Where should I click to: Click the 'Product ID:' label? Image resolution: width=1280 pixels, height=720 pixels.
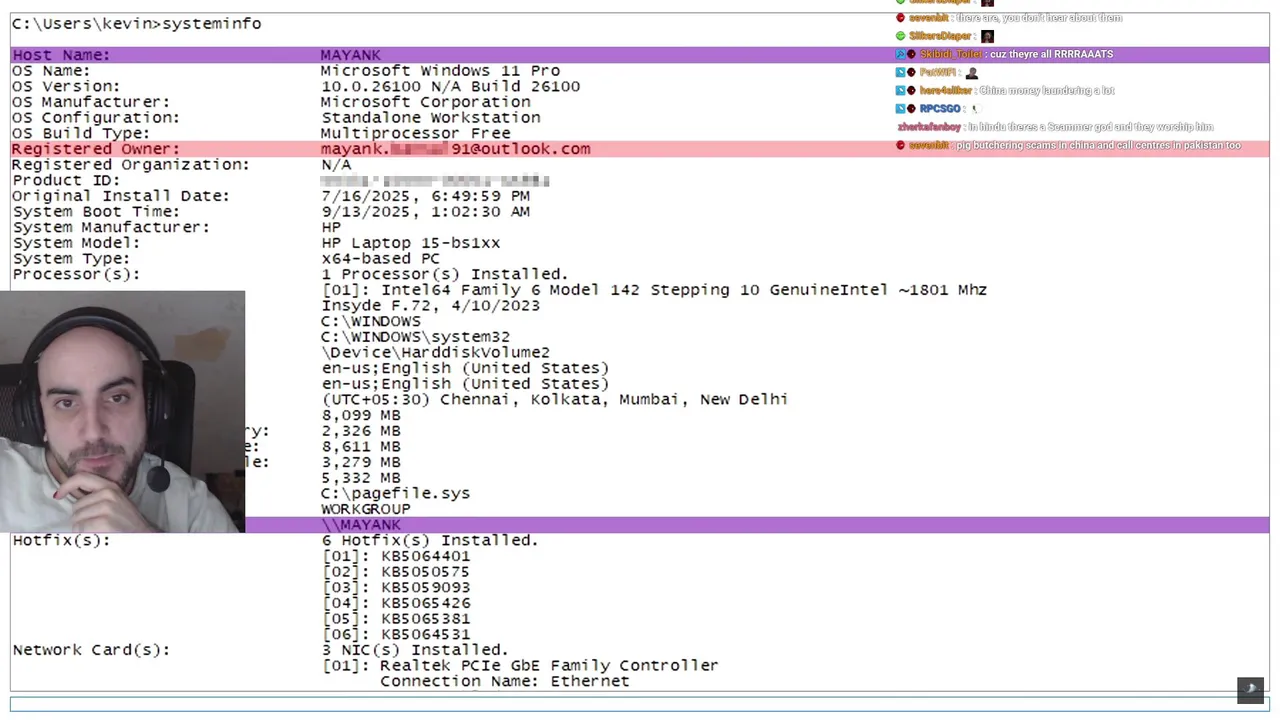coord(66,180)
